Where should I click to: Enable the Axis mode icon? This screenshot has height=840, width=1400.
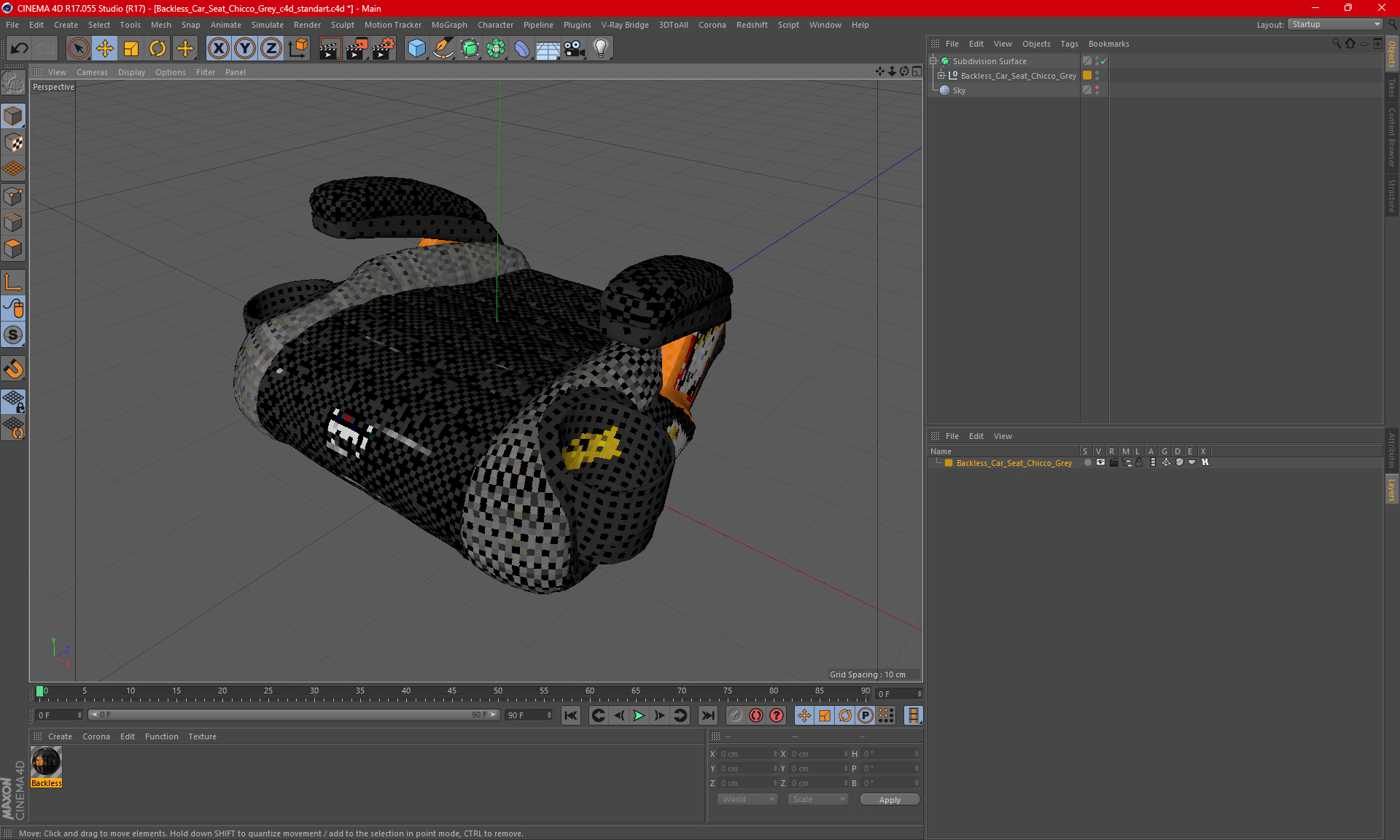pyautogui.click(x=13, y=282)
